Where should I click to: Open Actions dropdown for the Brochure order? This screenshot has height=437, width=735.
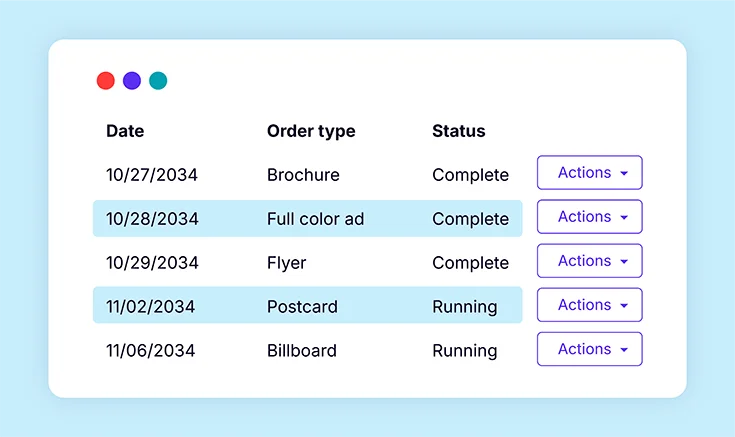pyautogui.click(x=589, y=173)
